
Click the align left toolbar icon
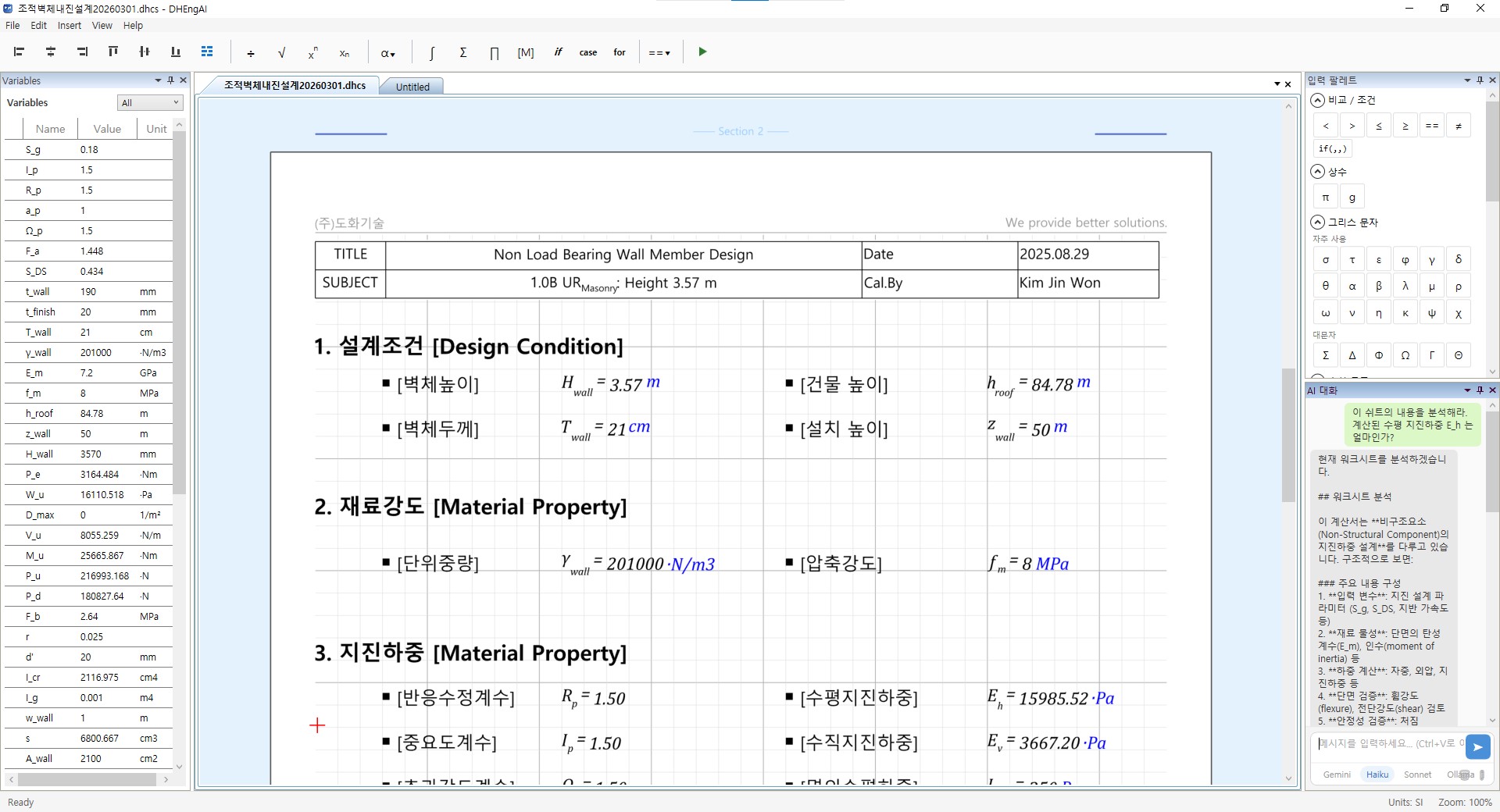(x=20, y=52)
